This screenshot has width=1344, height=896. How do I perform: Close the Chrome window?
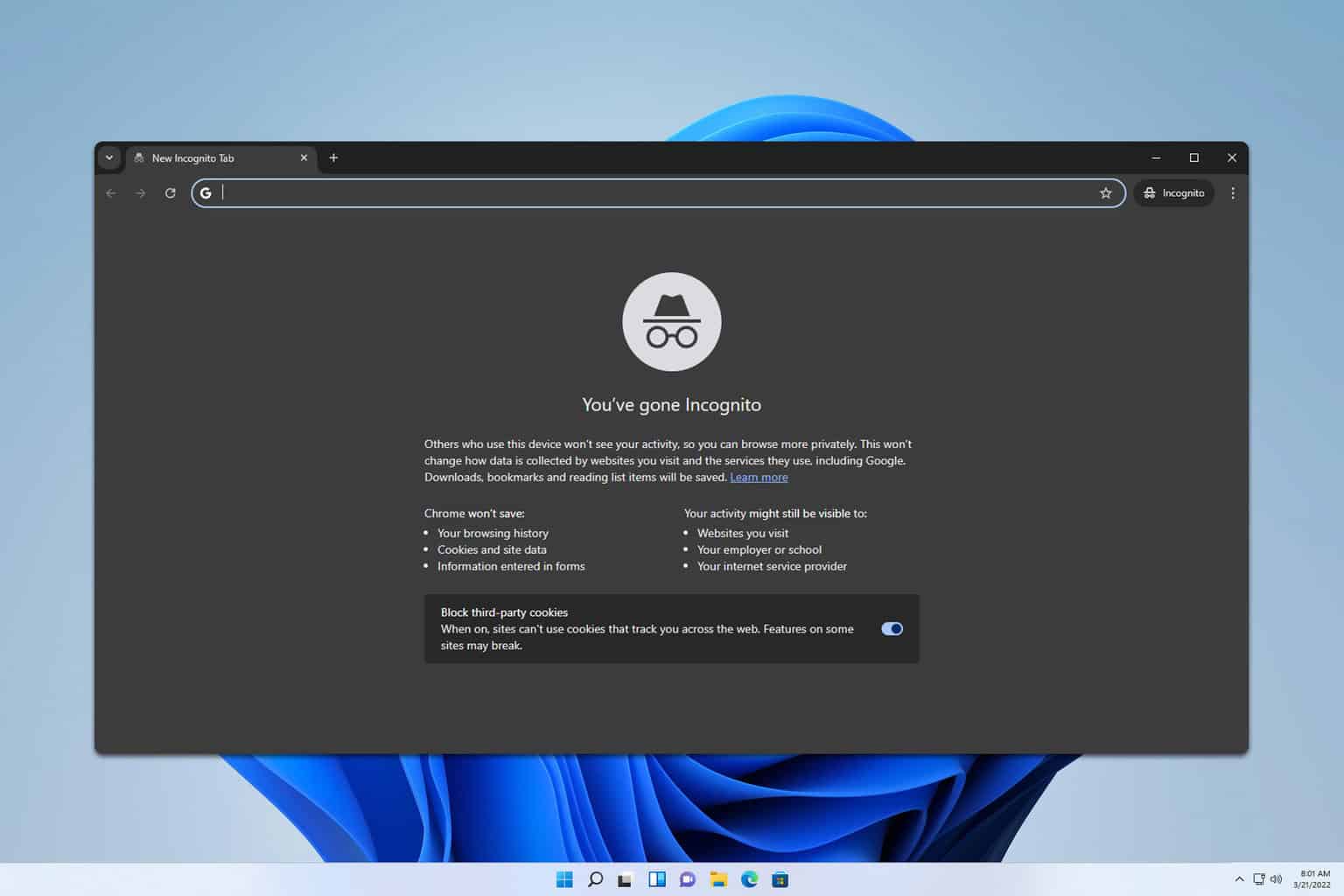1231,157
